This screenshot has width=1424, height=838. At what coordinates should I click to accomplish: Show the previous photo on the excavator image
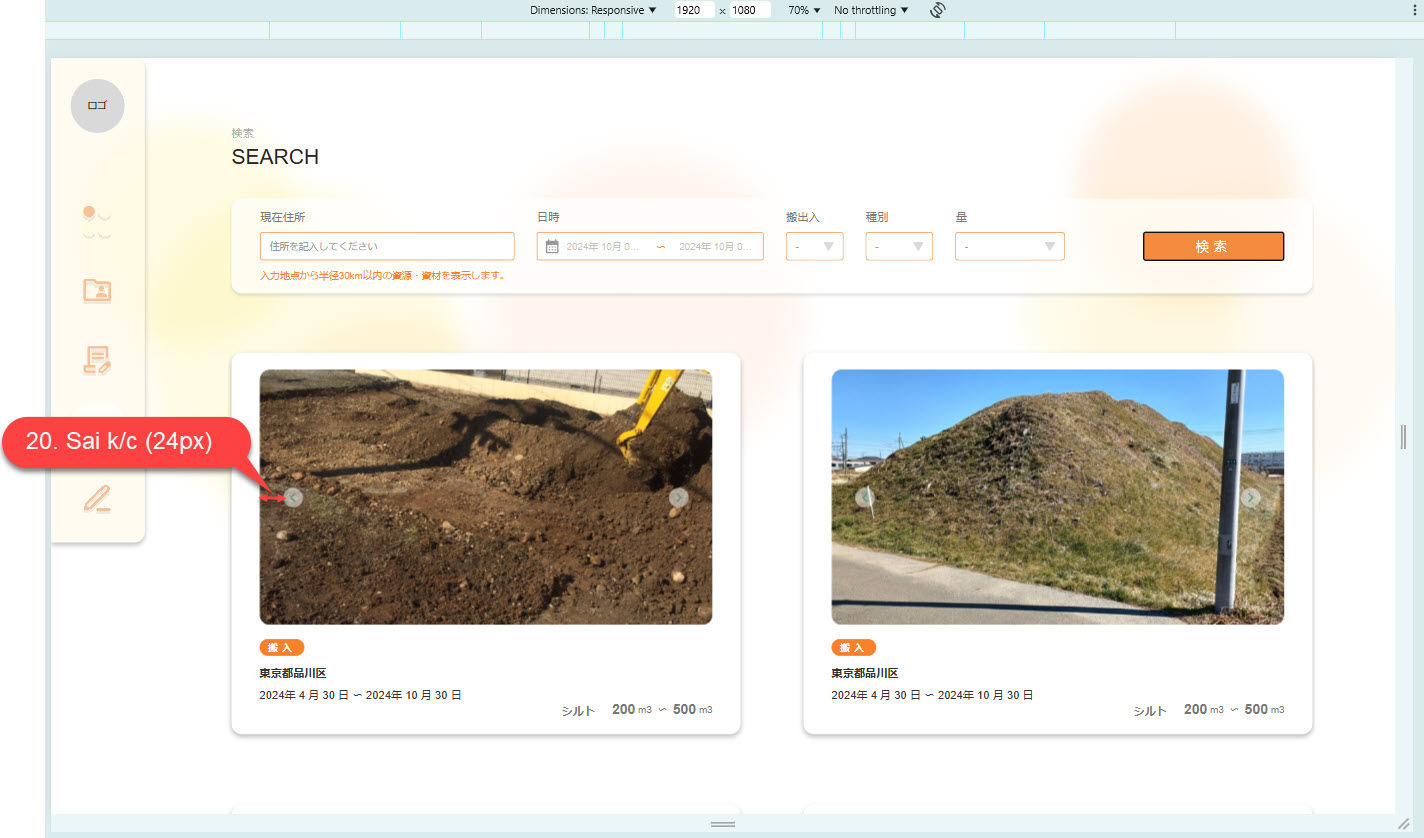[x=293, y=497]
